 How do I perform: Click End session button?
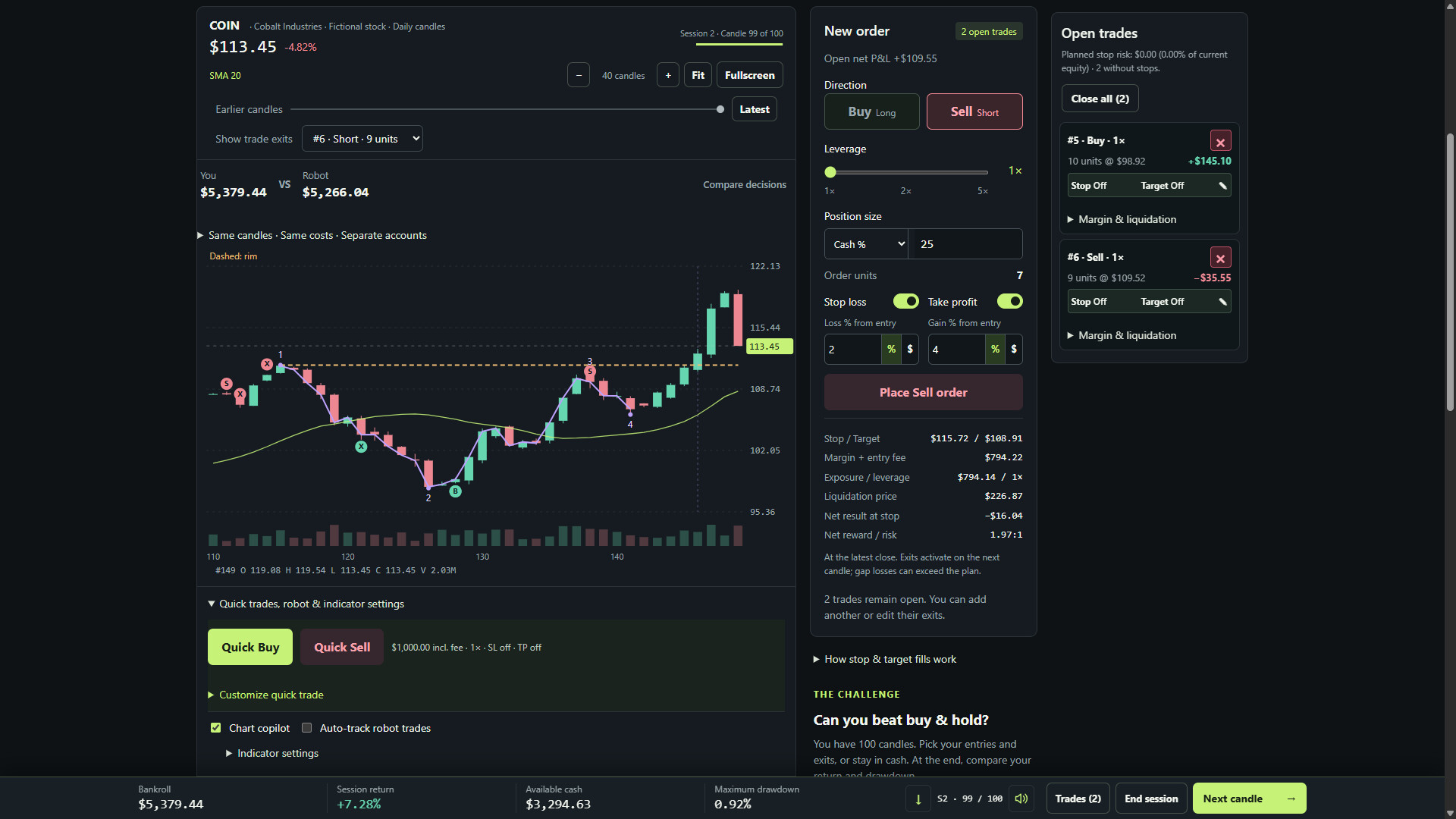[x=1151, y=799]
